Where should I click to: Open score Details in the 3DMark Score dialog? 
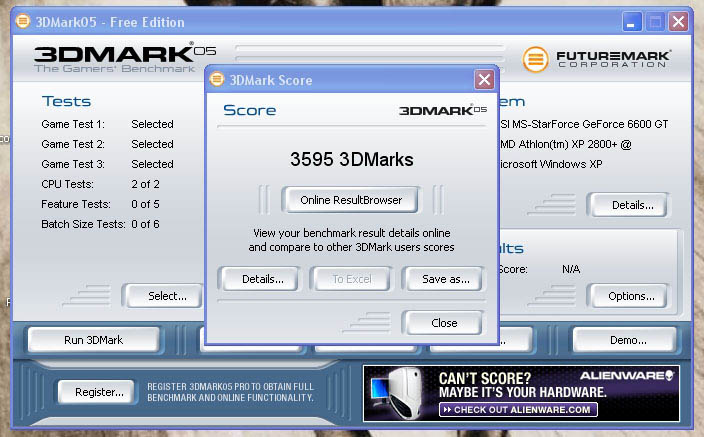point(261,279)
